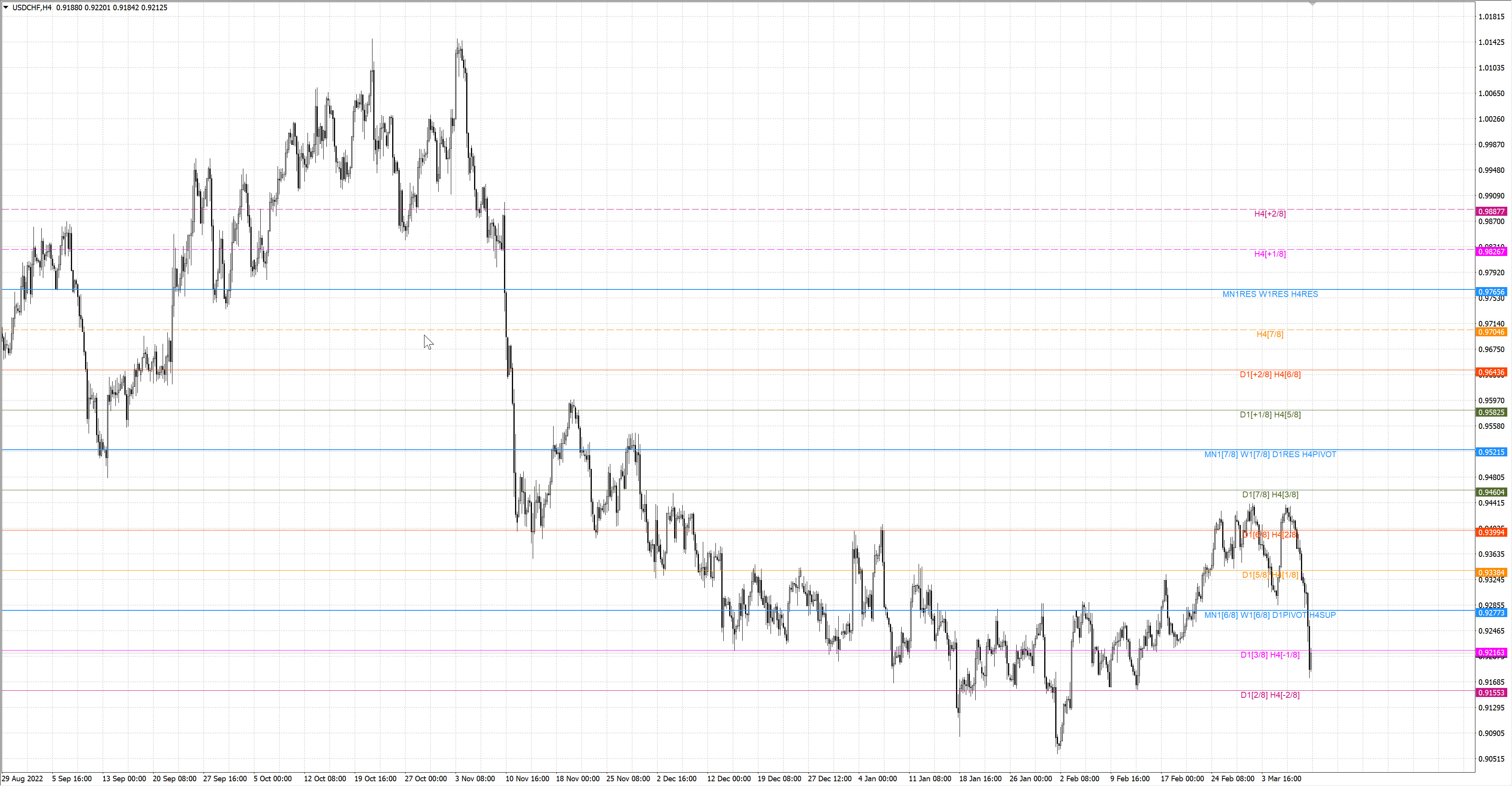Click the blue 0.97656 price tag

point(1491,292)
